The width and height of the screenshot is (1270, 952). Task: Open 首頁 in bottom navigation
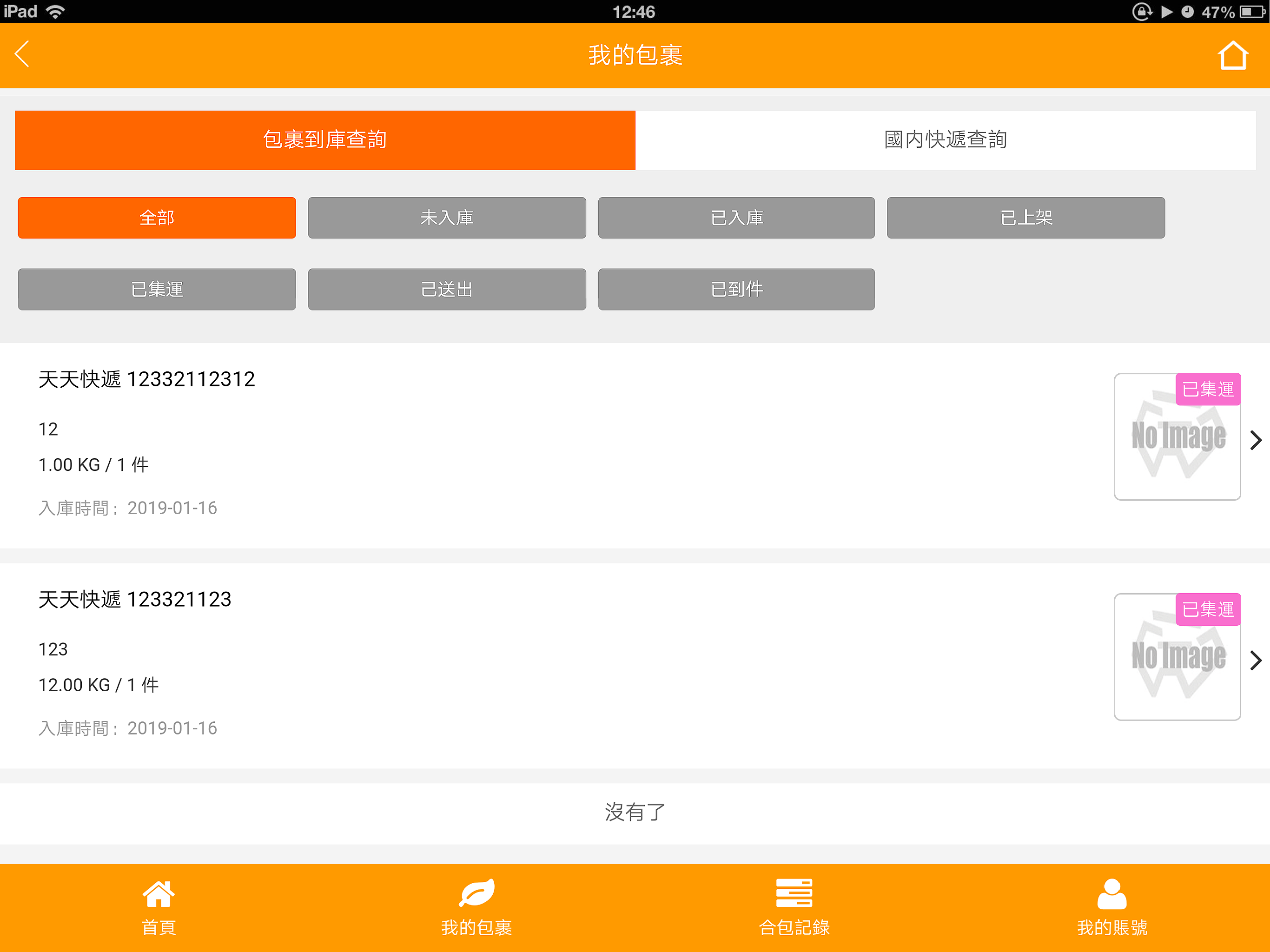coord(159,908)
